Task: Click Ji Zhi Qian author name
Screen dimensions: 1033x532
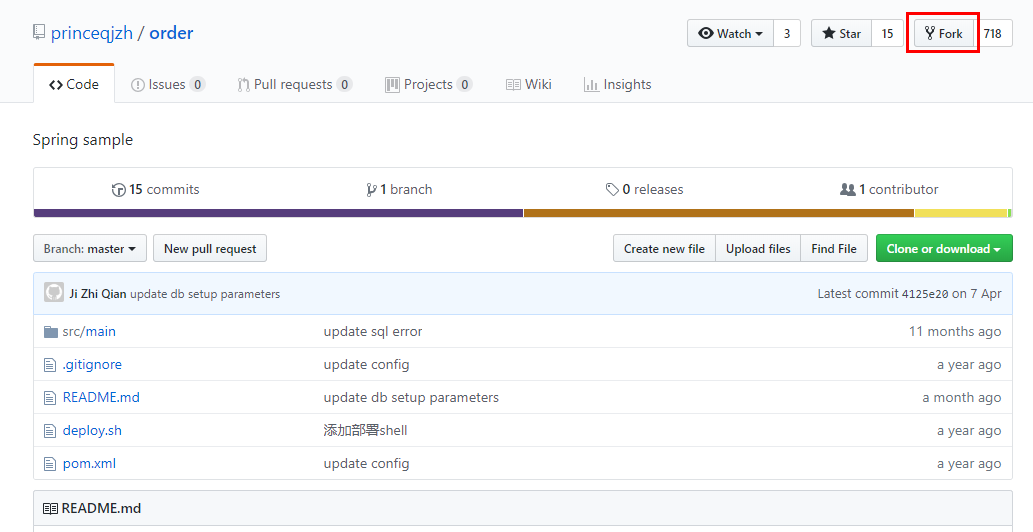Action: pos(98,294)
